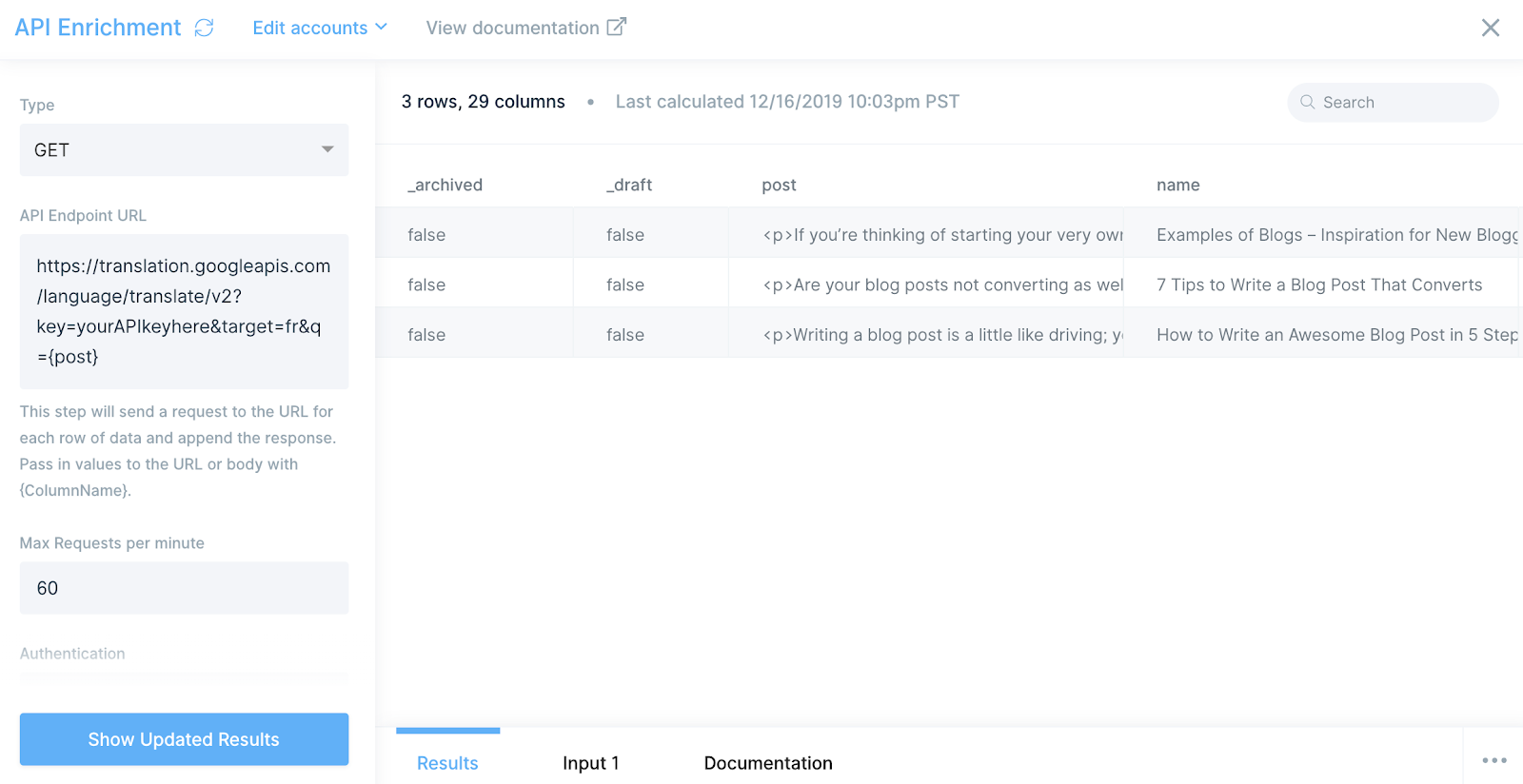This screenshot has width=1523, height=784.
Task: Click the Max Requests per minute field
Action: click(184, 588)
